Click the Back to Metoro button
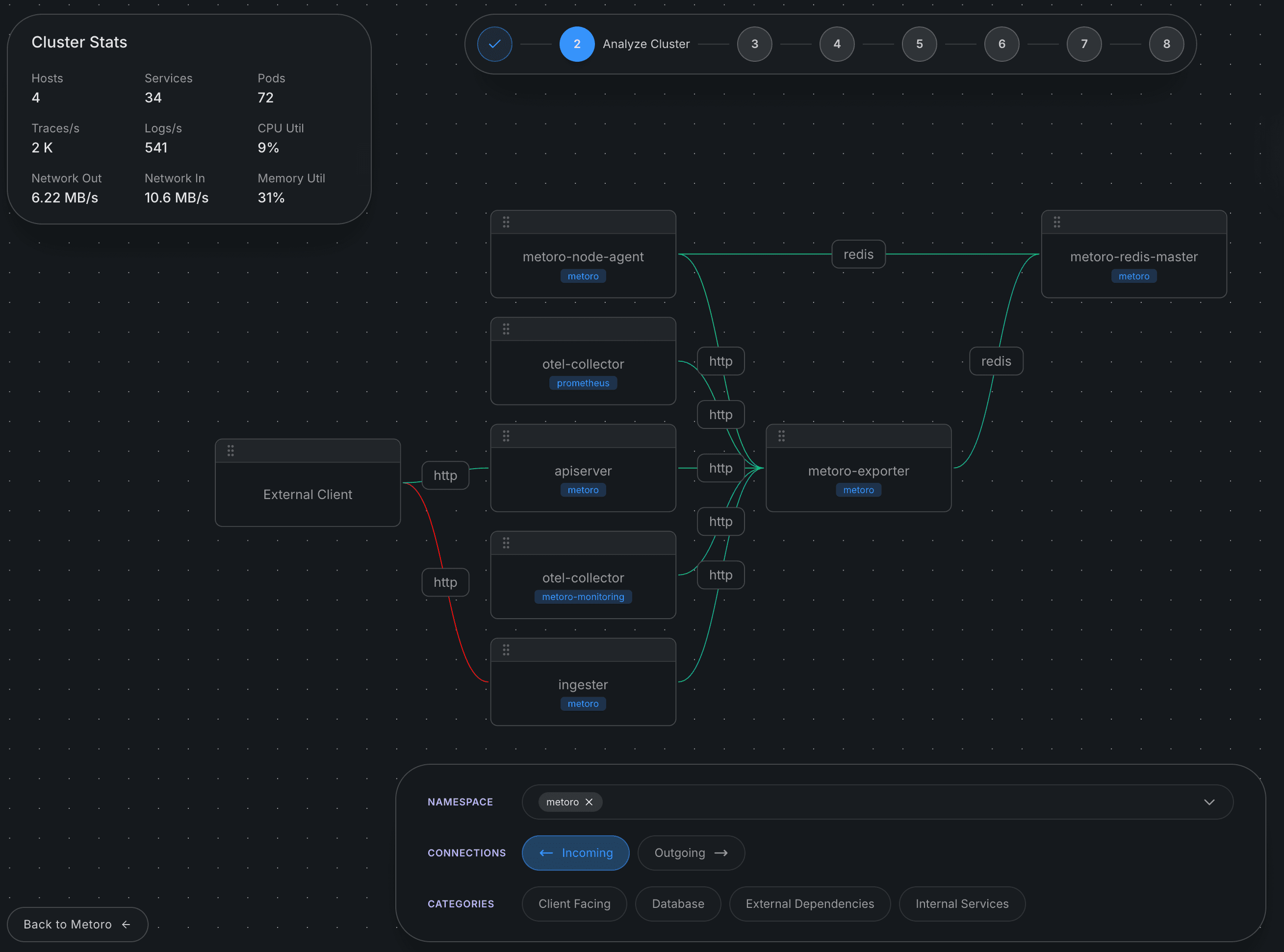This screenshot has height=952, width=1284. (77, 924)
